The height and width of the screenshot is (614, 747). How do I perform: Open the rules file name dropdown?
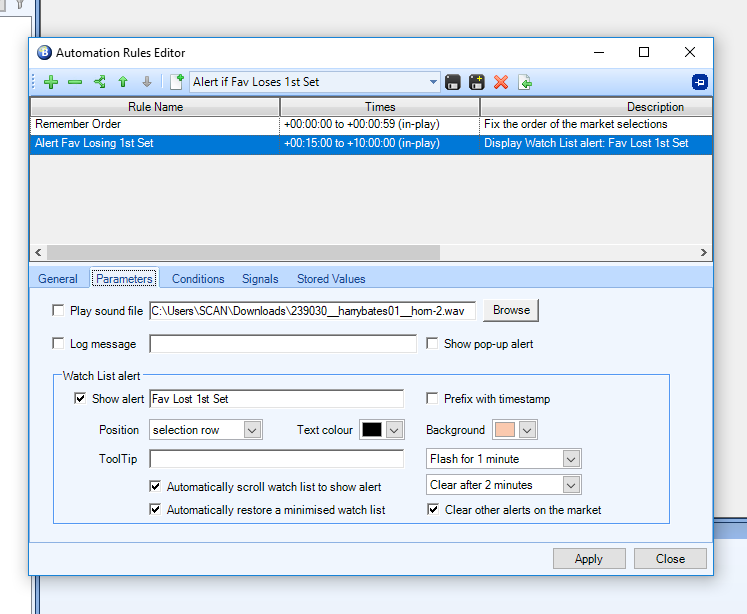click(433, 82)
